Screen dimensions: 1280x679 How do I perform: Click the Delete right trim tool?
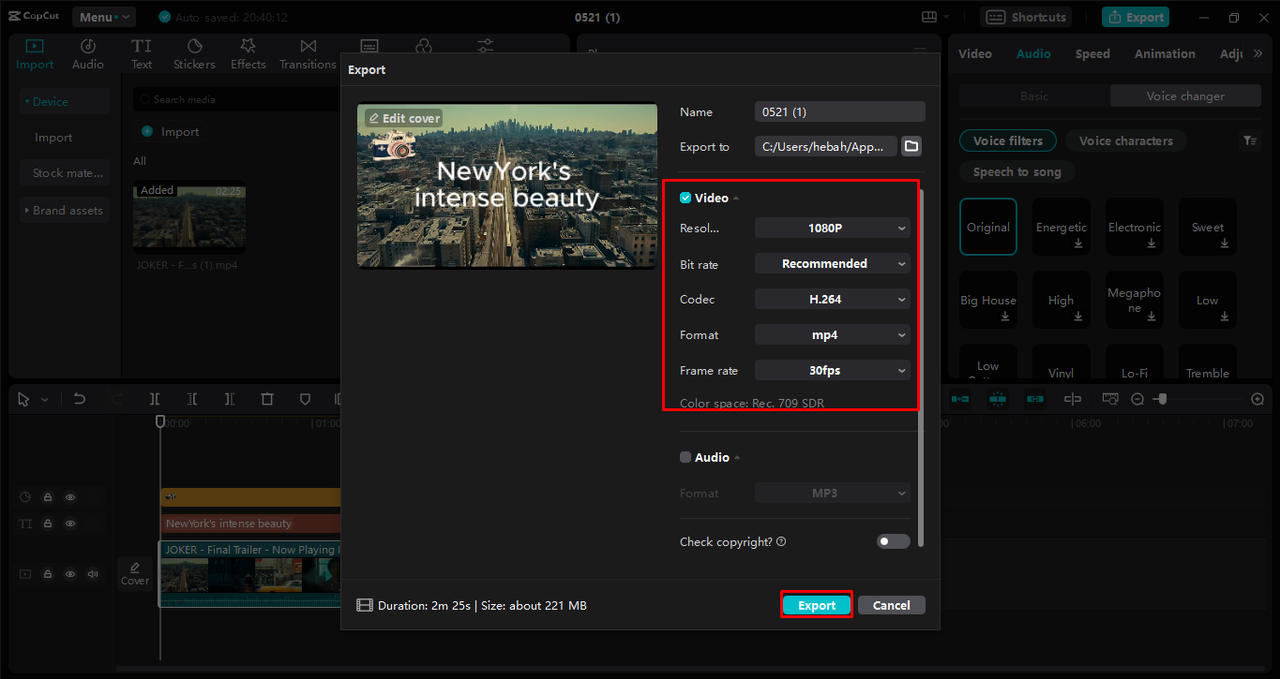click(x=229, y=399)
